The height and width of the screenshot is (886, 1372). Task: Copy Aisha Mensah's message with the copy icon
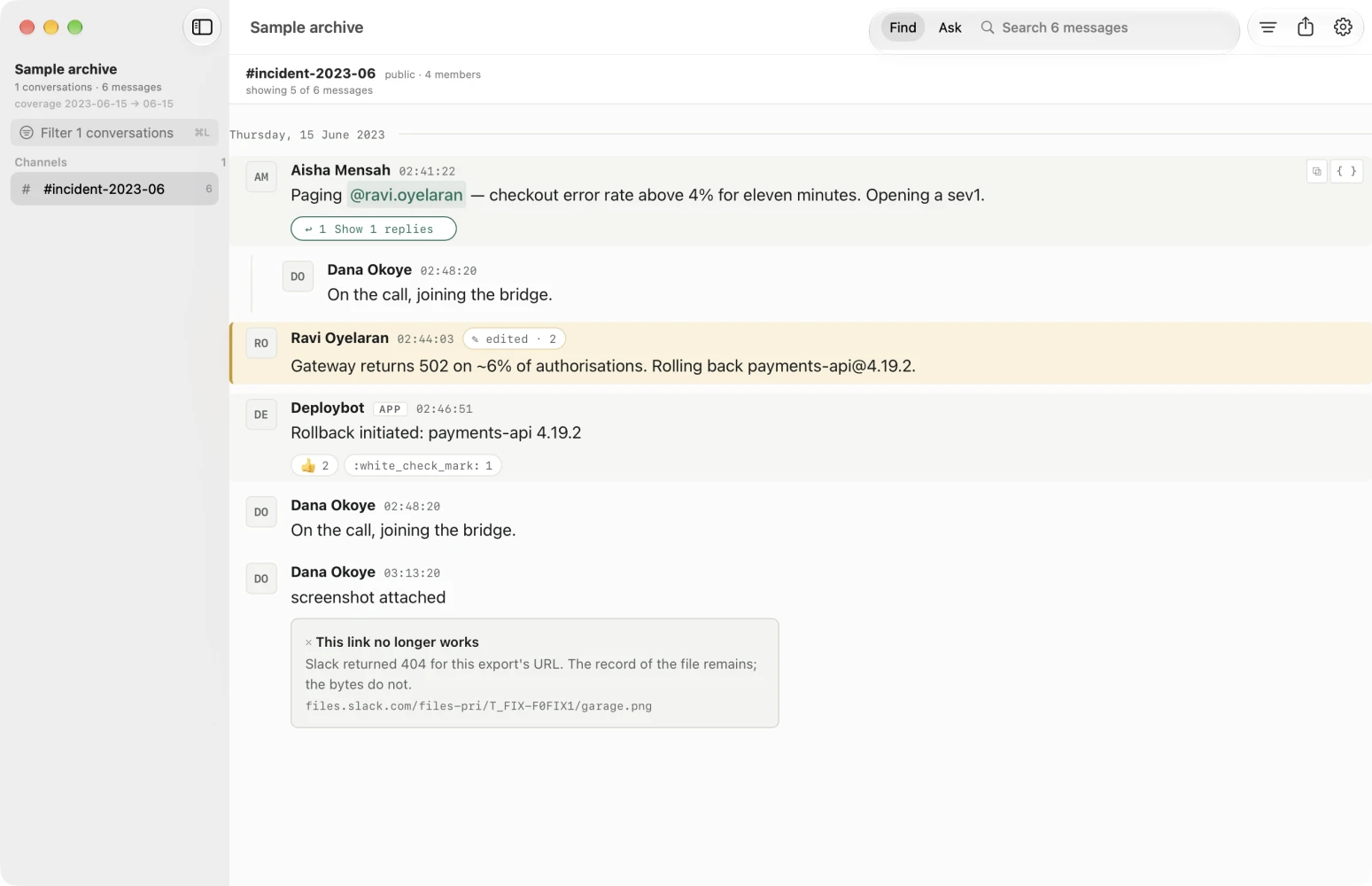pos(1317,171)
